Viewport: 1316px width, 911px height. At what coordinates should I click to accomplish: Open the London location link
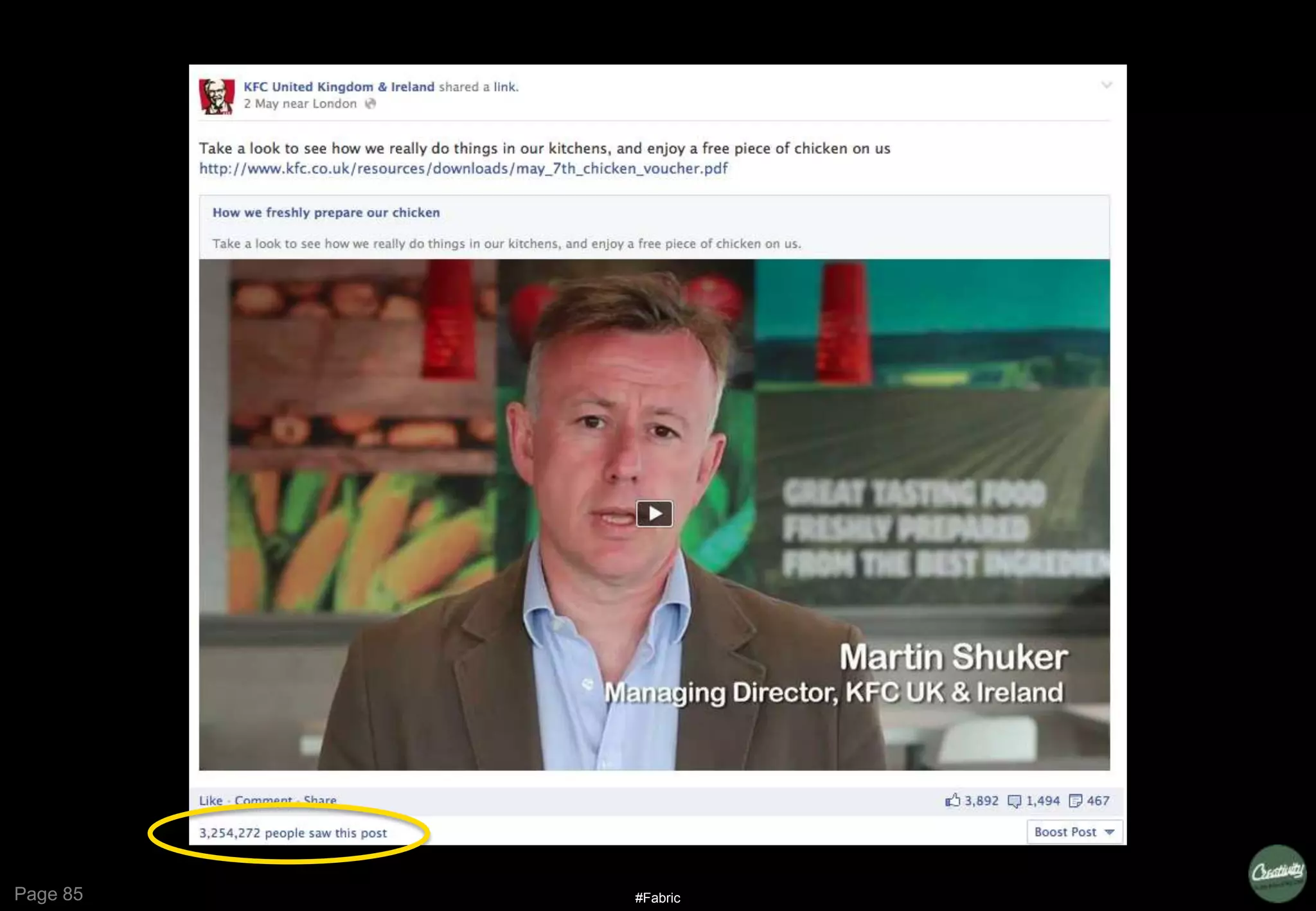point(333,104)
